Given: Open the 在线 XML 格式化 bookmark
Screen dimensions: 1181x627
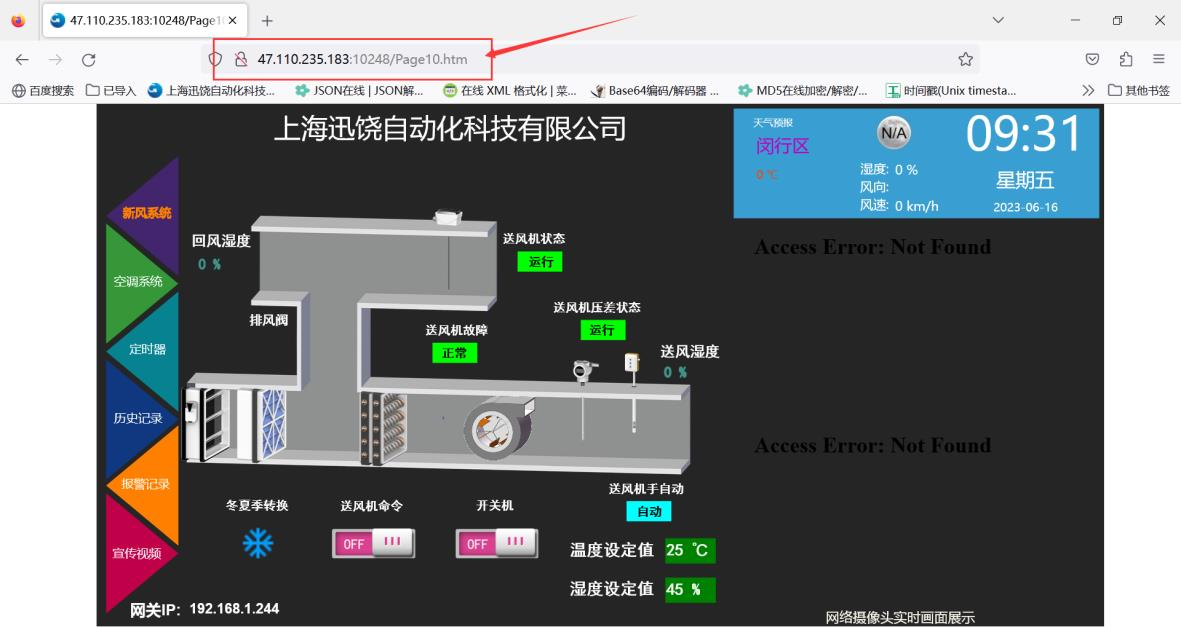Looking at the screenshot, I should (x=510, y=90).
